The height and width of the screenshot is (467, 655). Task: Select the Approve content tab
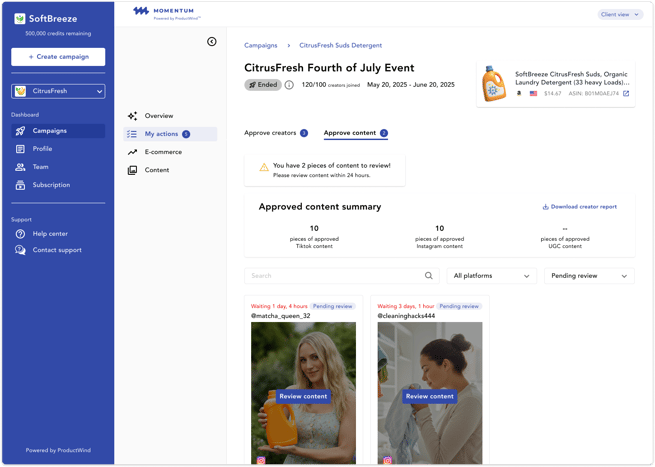pyautogui.click(x=356, y=133)
